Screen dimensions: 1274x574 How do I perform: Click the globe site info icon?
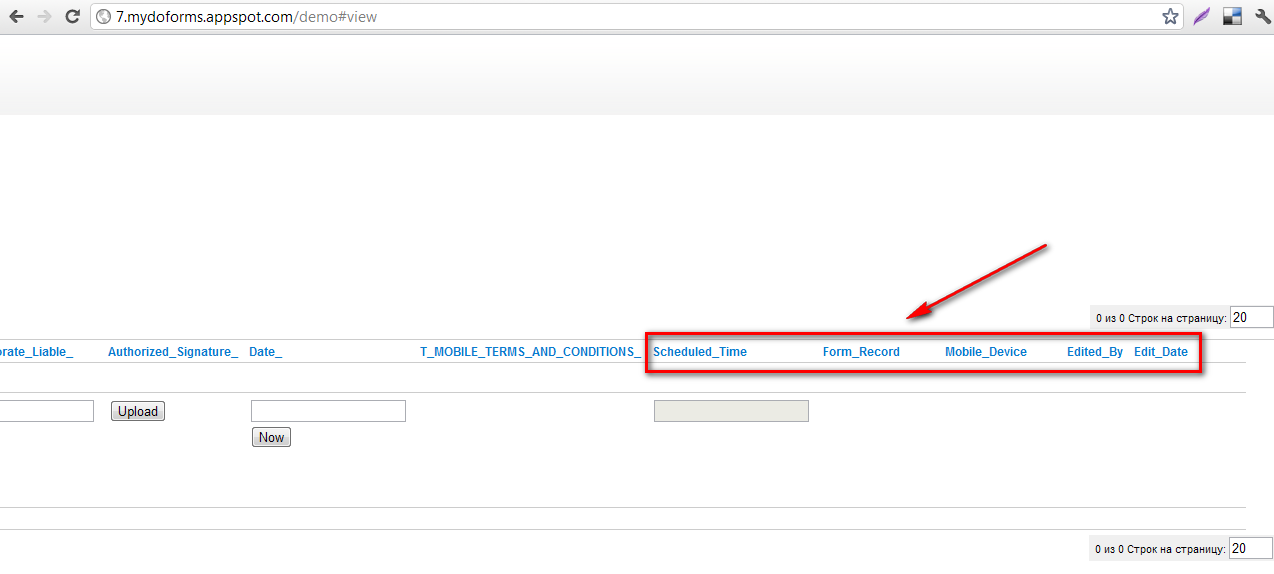tap(103, 17)
